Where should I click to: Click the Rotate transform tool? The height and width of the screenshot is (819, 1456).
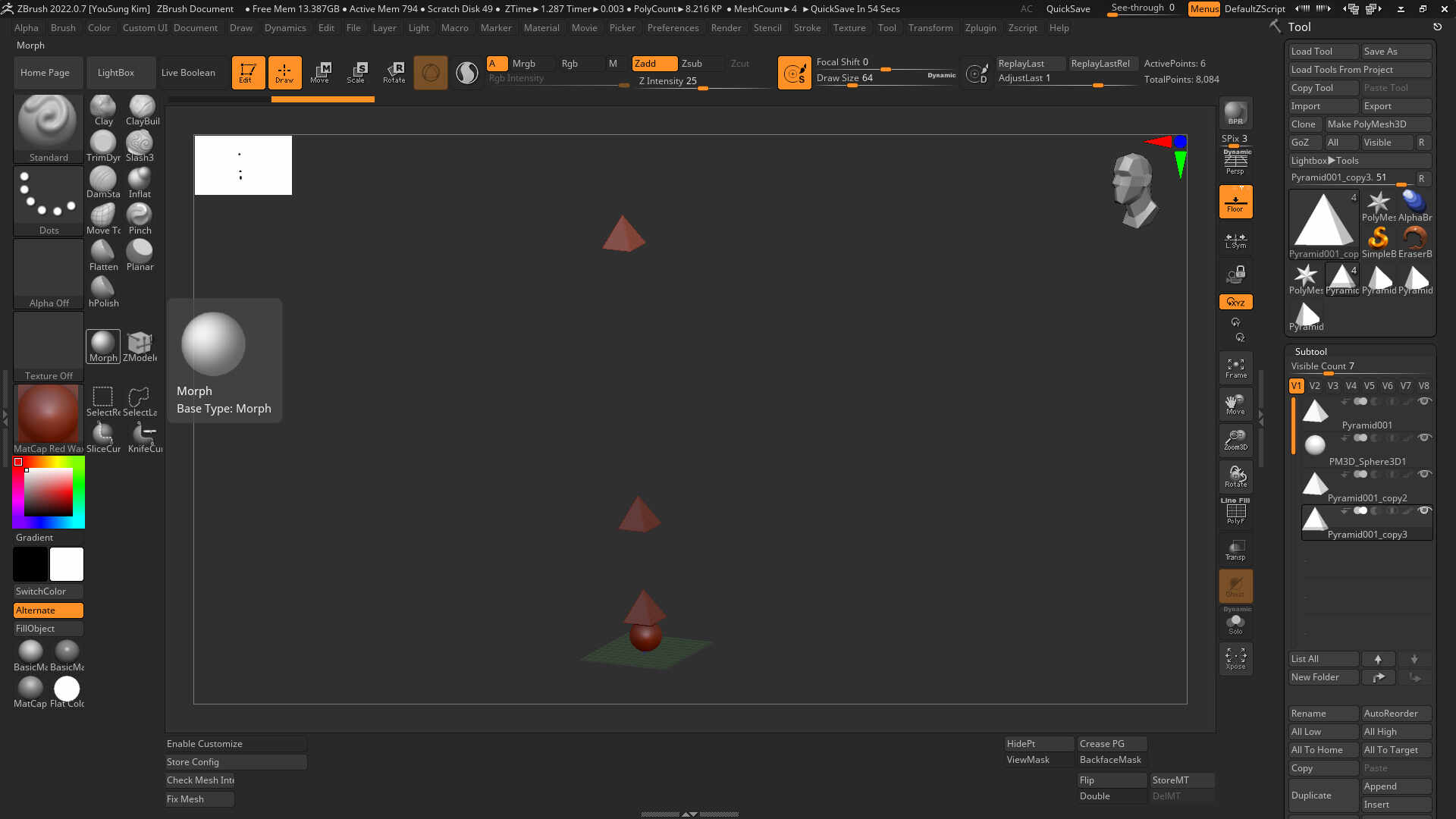394,73
